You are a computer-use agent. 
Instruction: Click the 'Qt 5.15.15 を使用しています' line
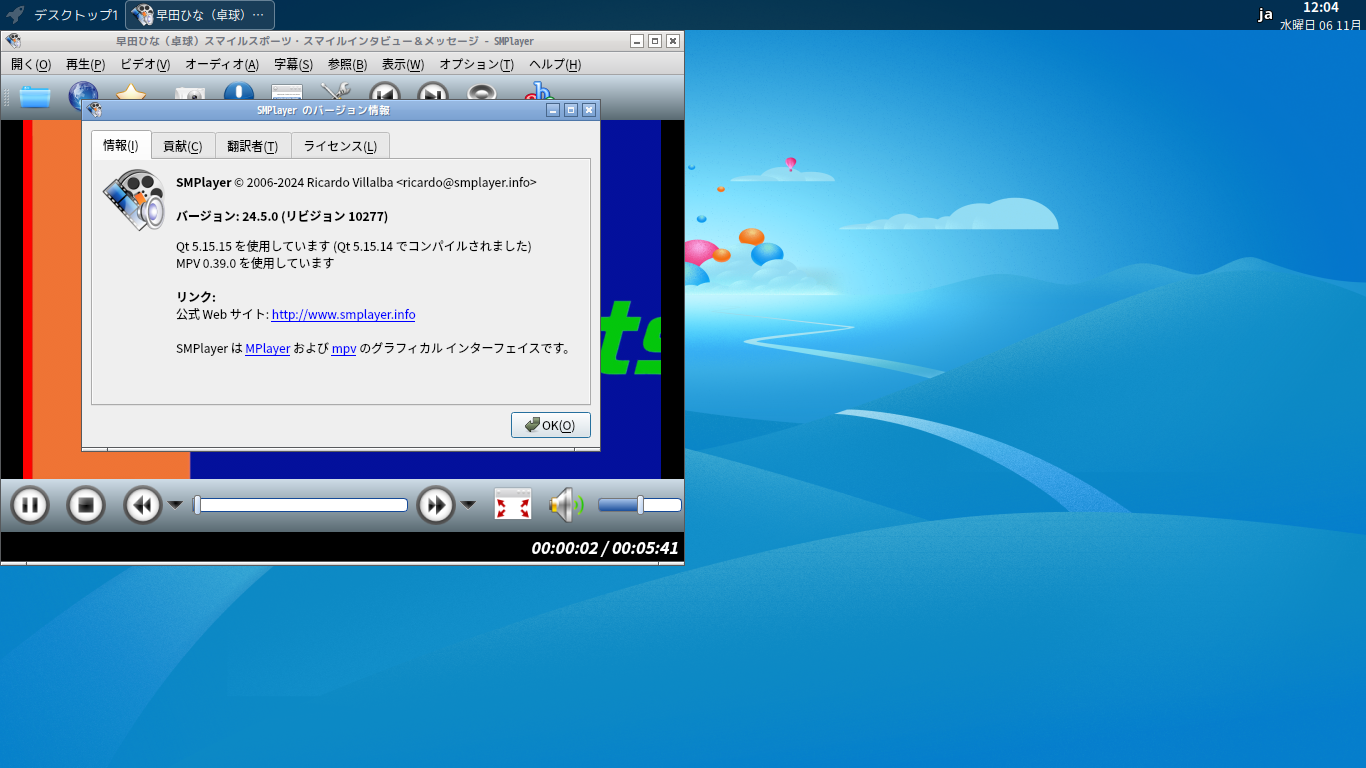(x=353, y=246)
